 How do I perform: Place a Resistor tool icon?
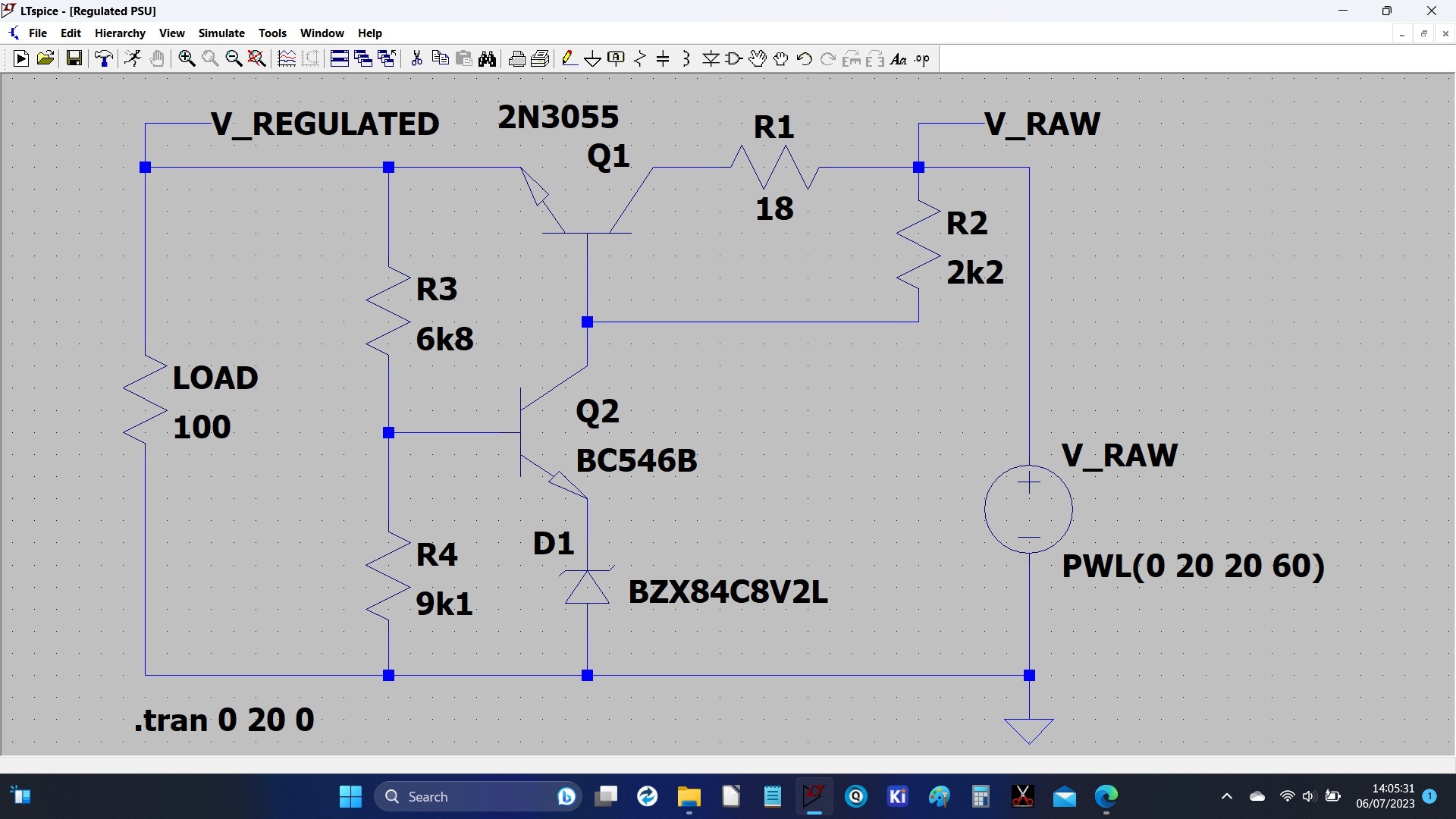coord(640,59)
